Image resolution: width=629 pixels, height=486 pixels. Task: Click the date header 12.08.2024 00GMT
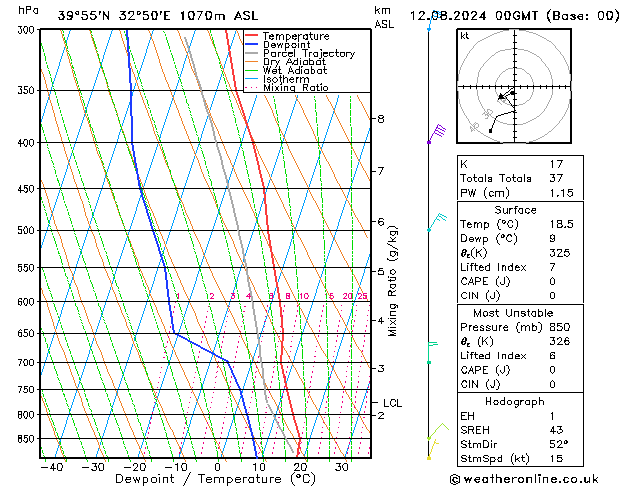click(514, 15)
